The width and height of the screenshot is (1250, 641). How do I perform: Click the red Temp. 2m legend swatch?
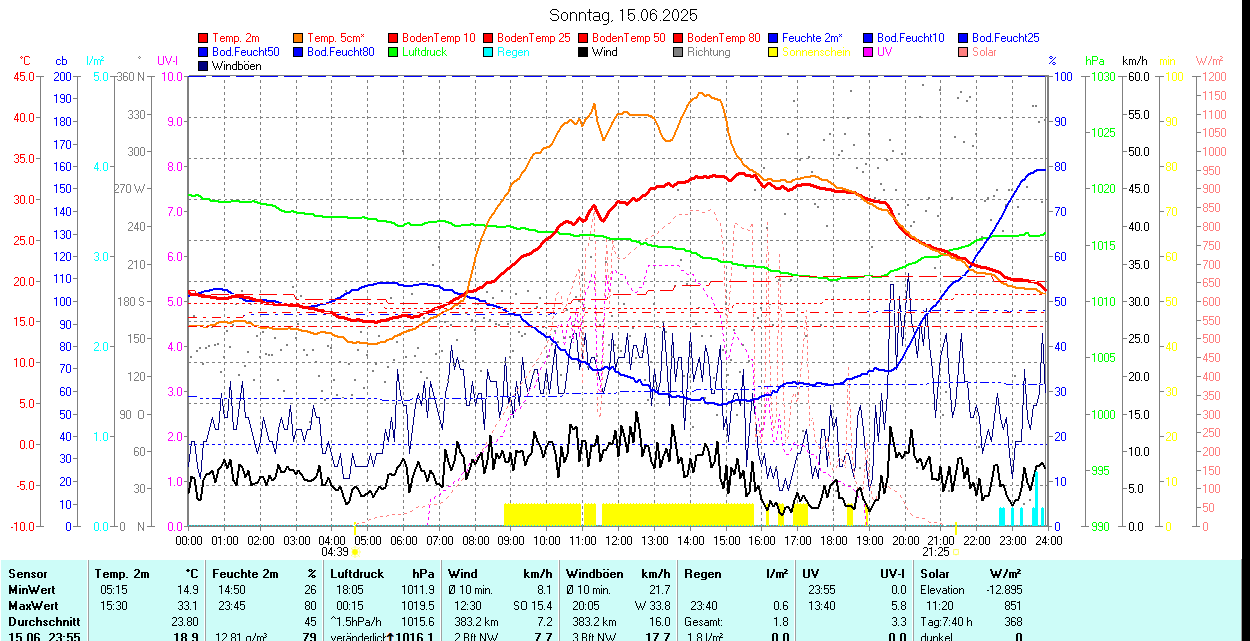(x=204, y=37)
